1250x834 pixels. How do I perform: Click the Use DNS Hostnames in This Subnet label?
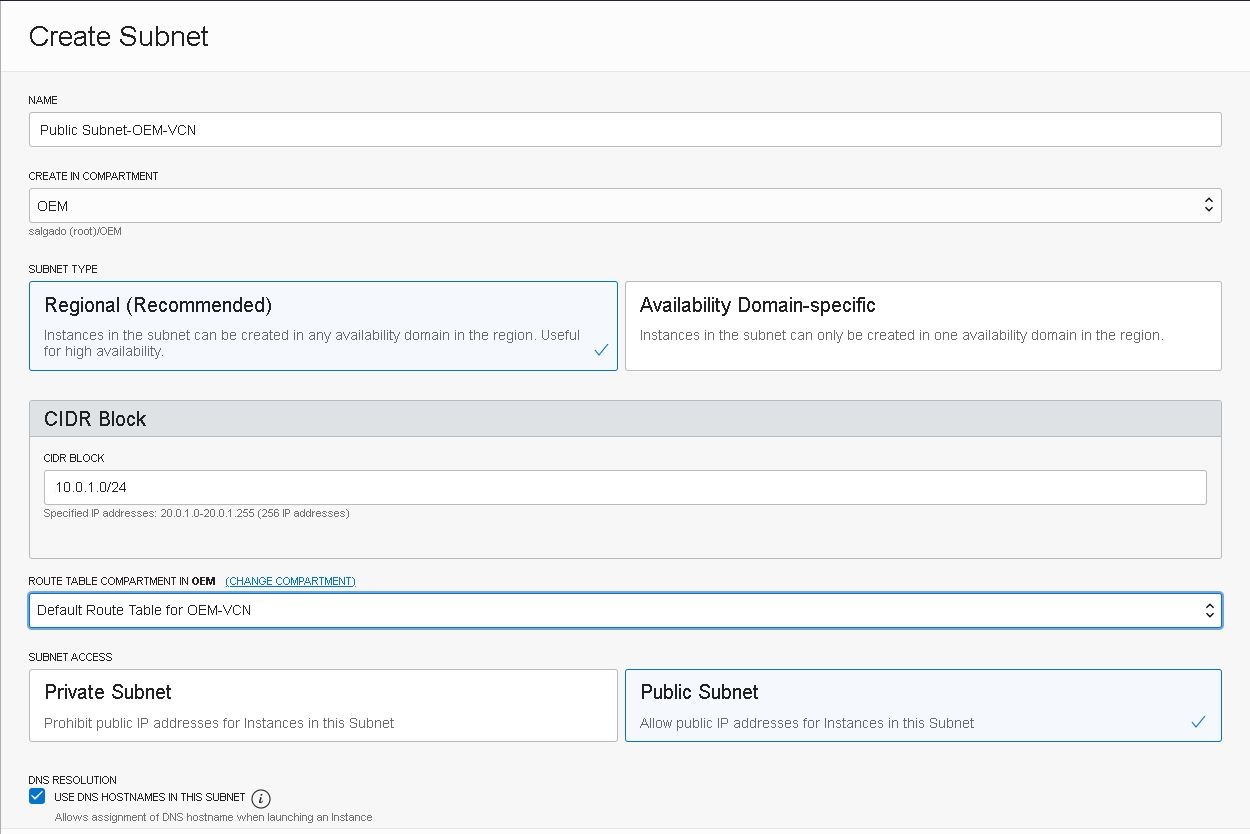click(149, 797)
